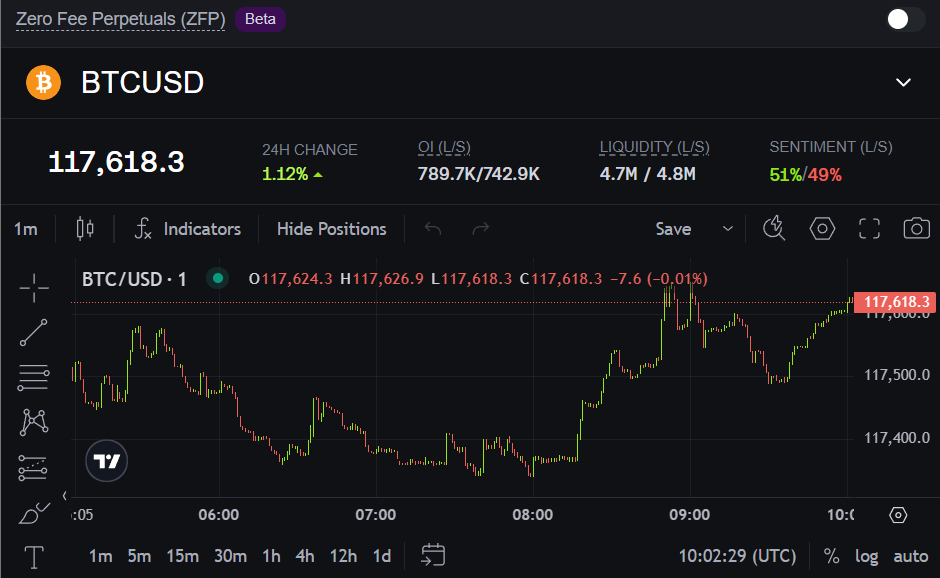Switch timeframe to 4h
940x578 pixels.
(305, 556)
